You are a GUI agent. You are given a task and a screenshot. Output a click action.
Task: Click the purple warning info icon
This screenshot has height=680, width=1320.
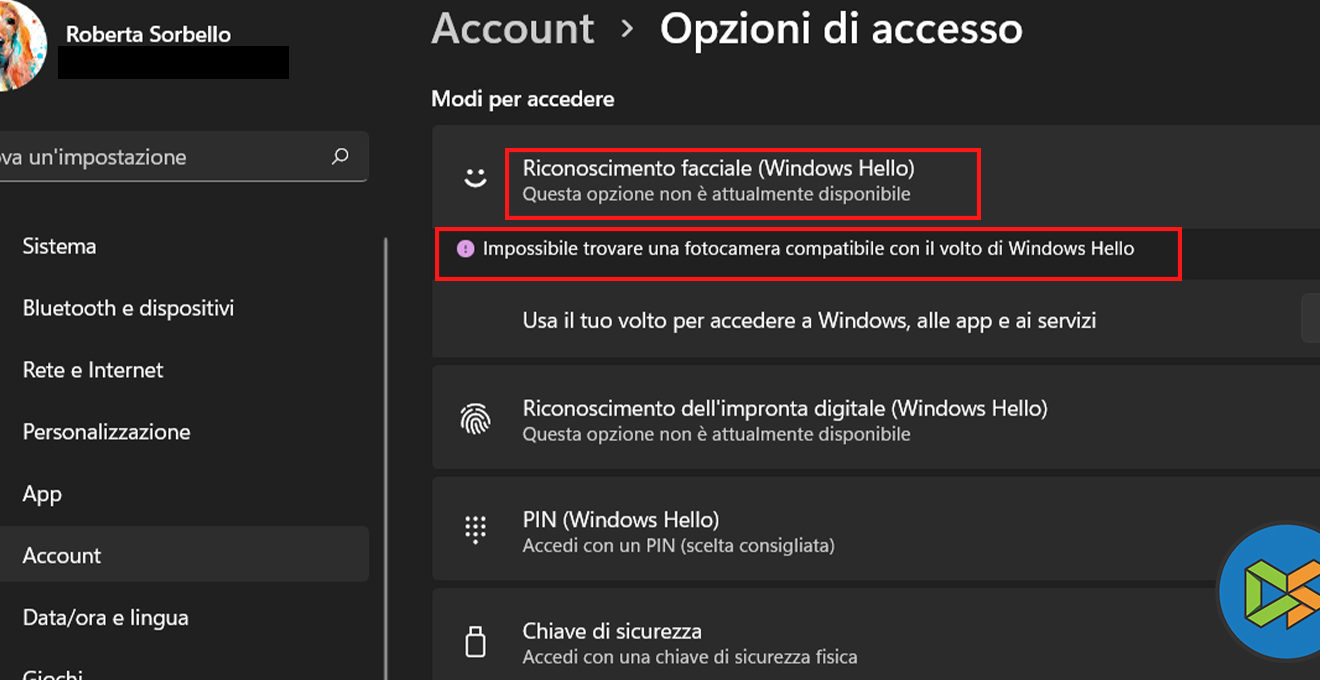(465, 248)
